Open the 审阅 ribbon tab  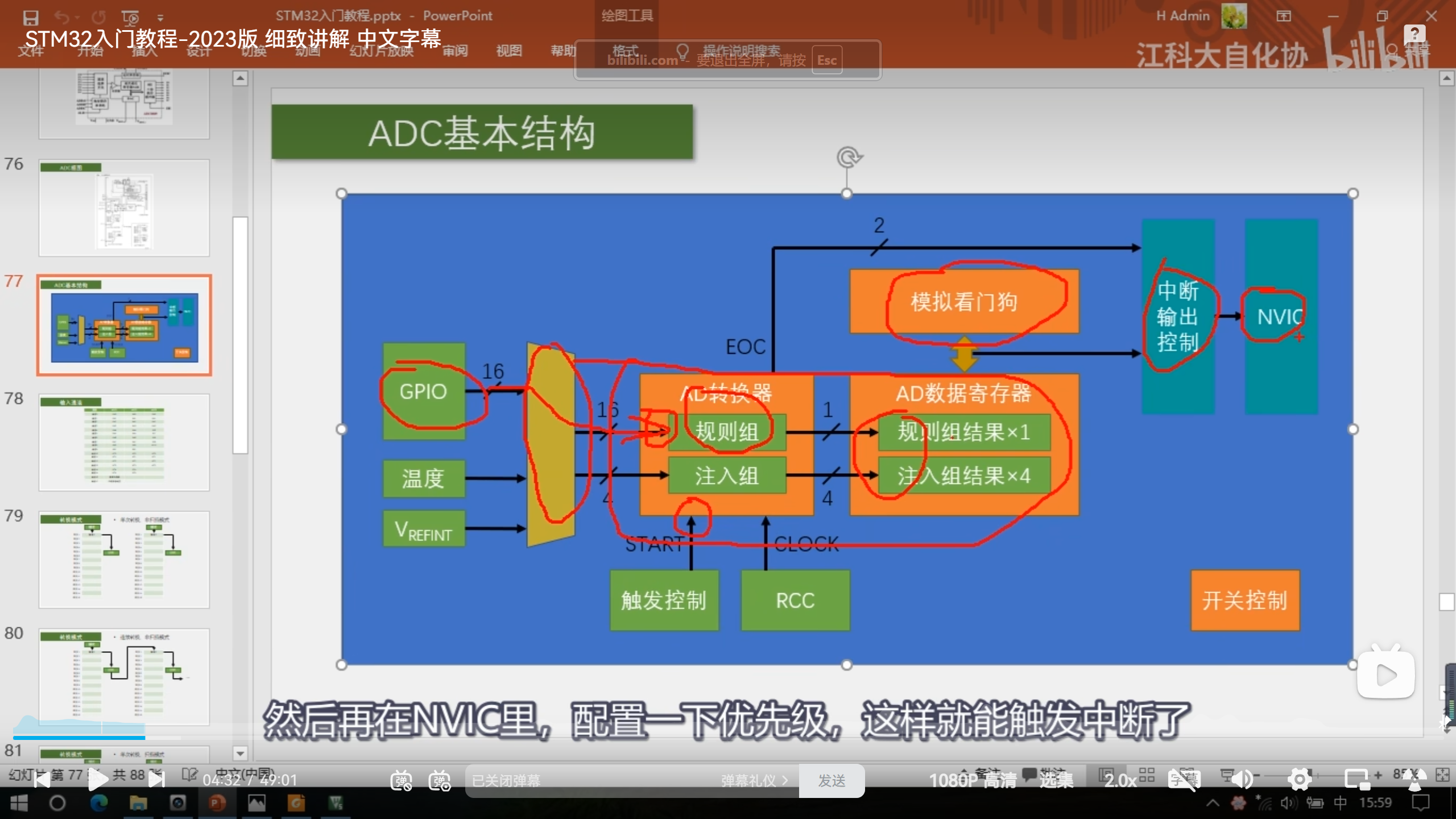[x=455, y=51]
